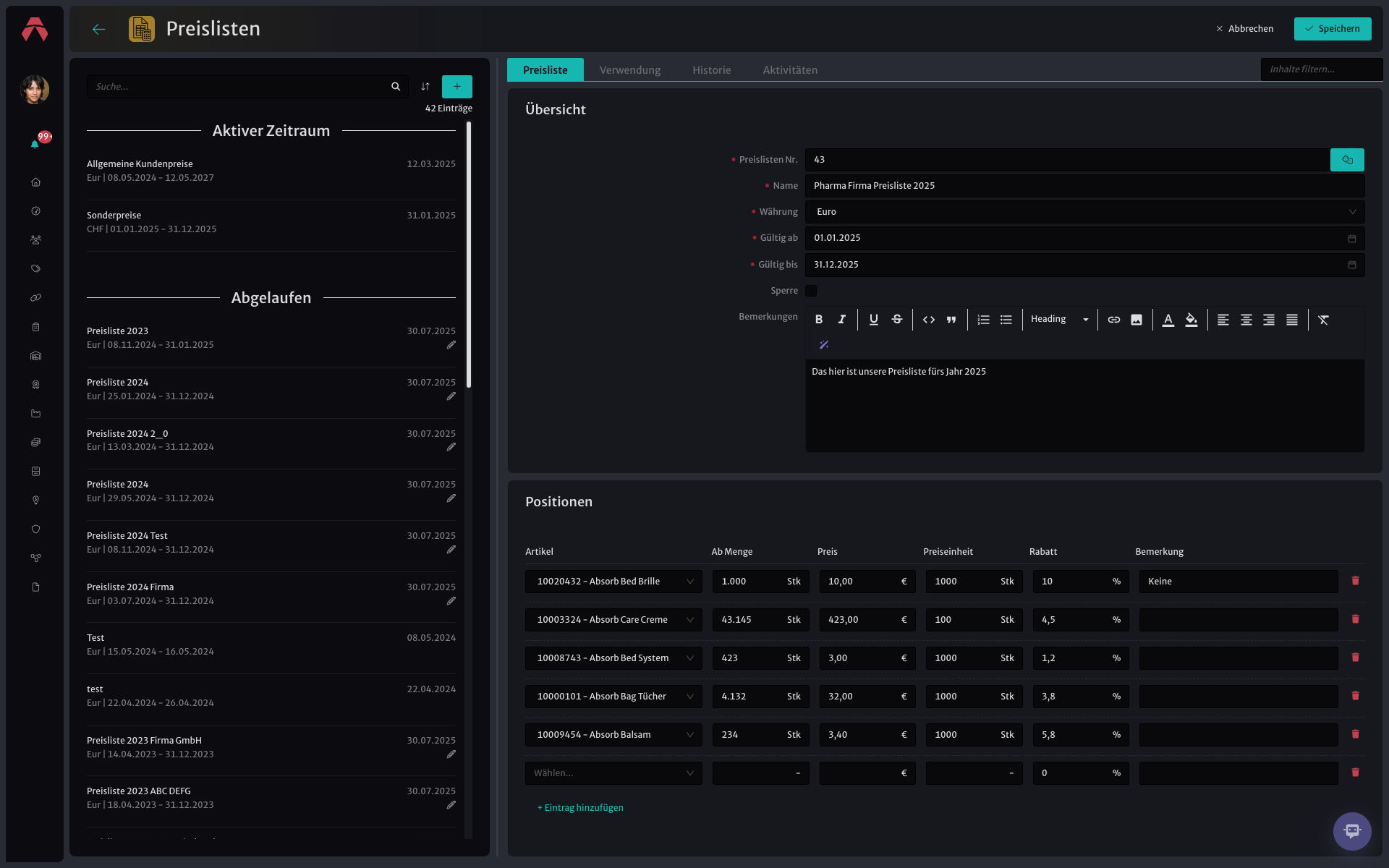Focus the Inhalte filtern field

point(1321,69)
